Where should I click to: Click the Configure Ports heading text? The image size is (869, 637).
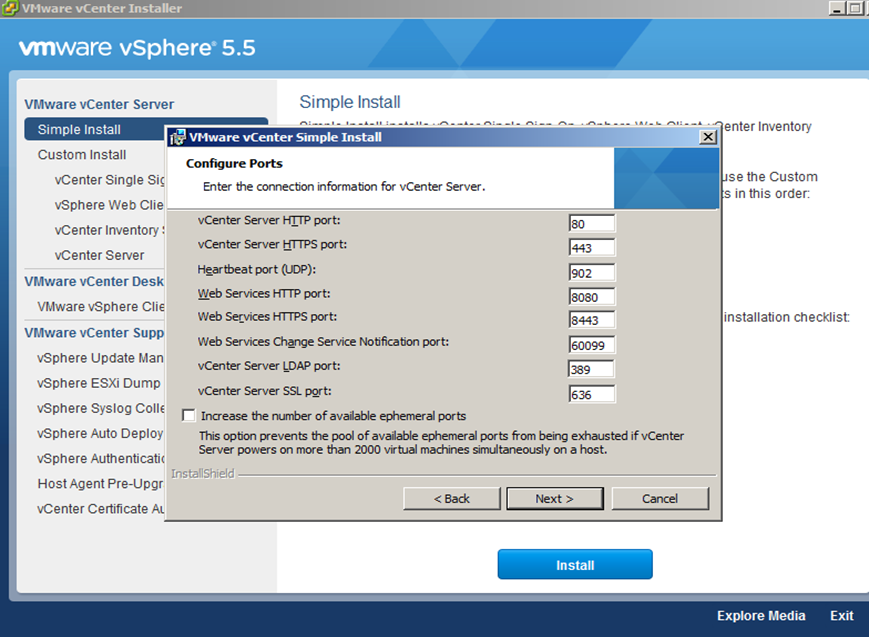234,164
